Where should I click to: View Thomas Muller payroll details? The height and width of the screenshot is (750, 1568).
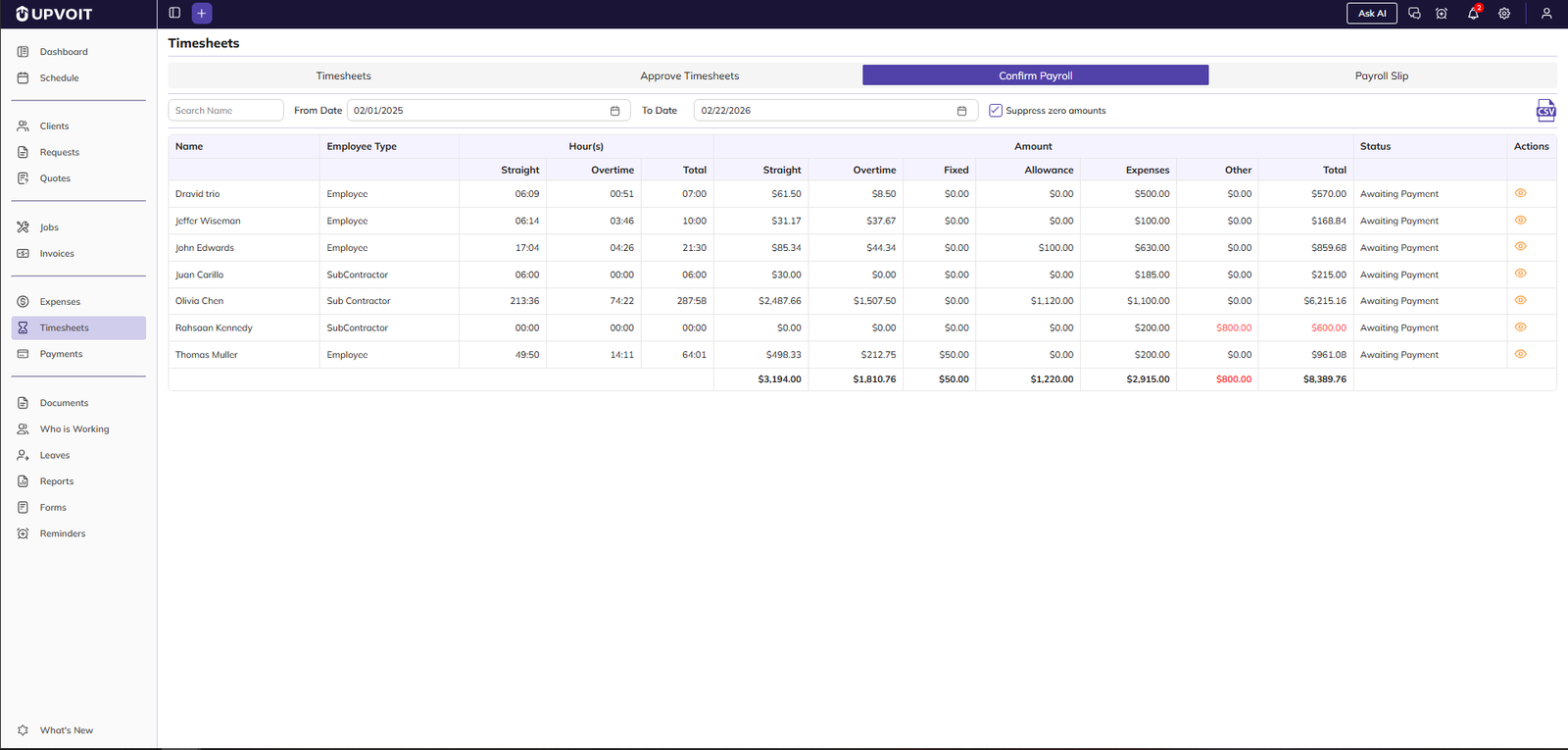click(1521, 354)
